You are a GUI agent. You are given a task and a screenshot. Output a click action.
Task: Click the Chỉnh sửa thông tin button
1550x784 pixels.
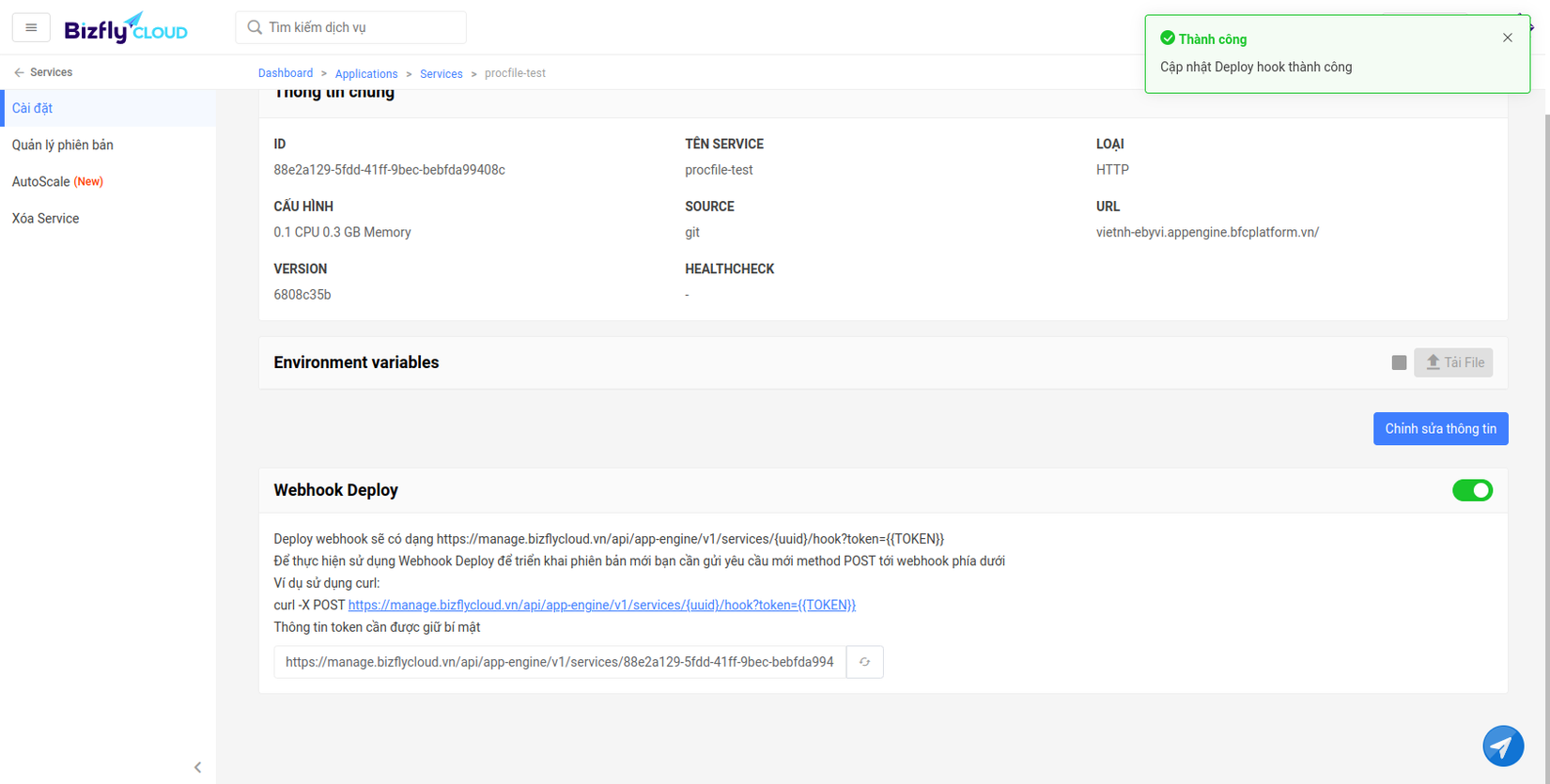pyautogui.click(x=1440, y=428)
